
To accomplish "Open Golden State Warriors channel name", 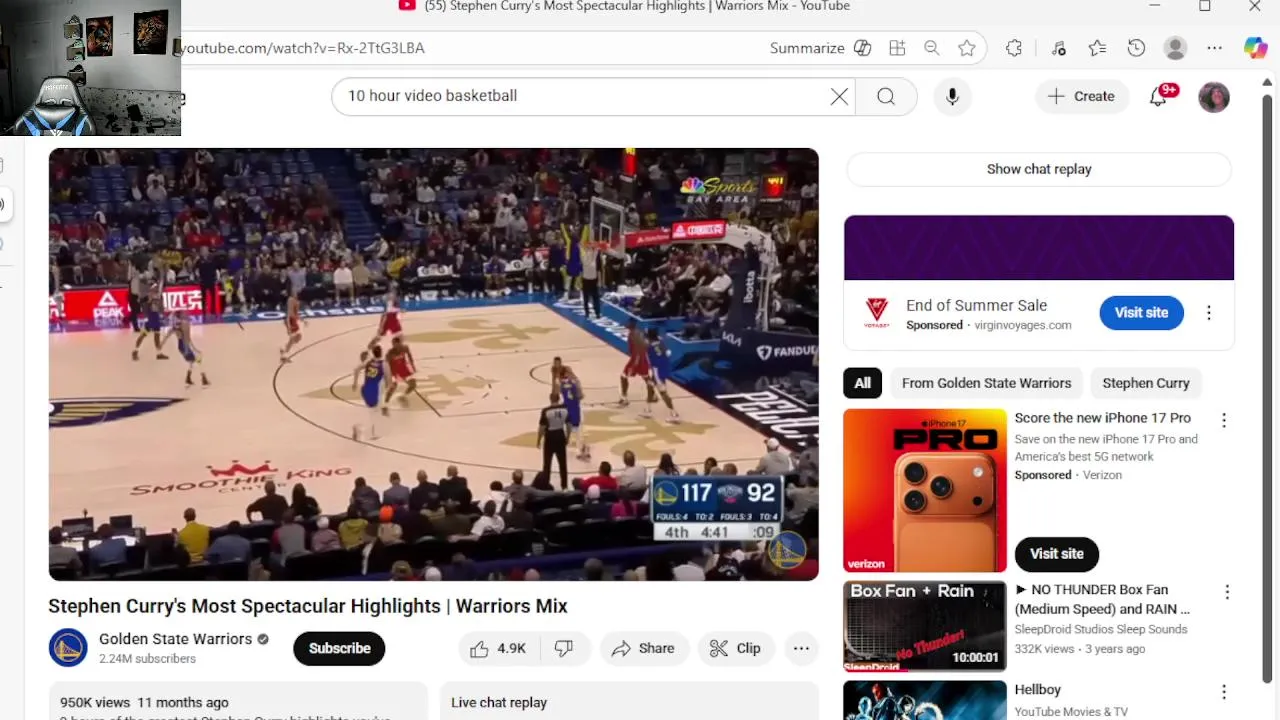I will coord(175,639).
